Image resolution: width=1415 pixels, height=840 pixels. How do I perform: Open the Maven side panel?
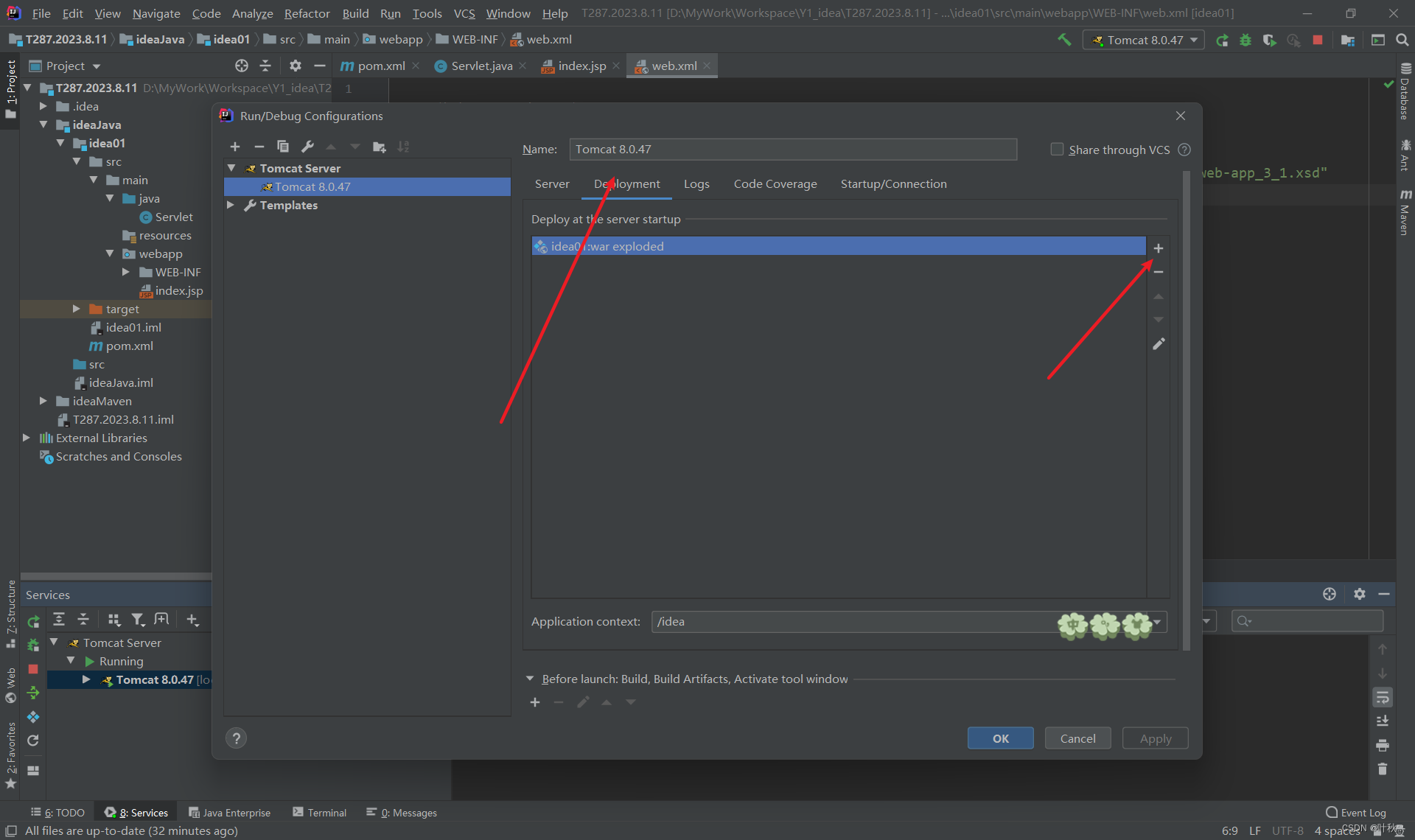click(1405, 213)
